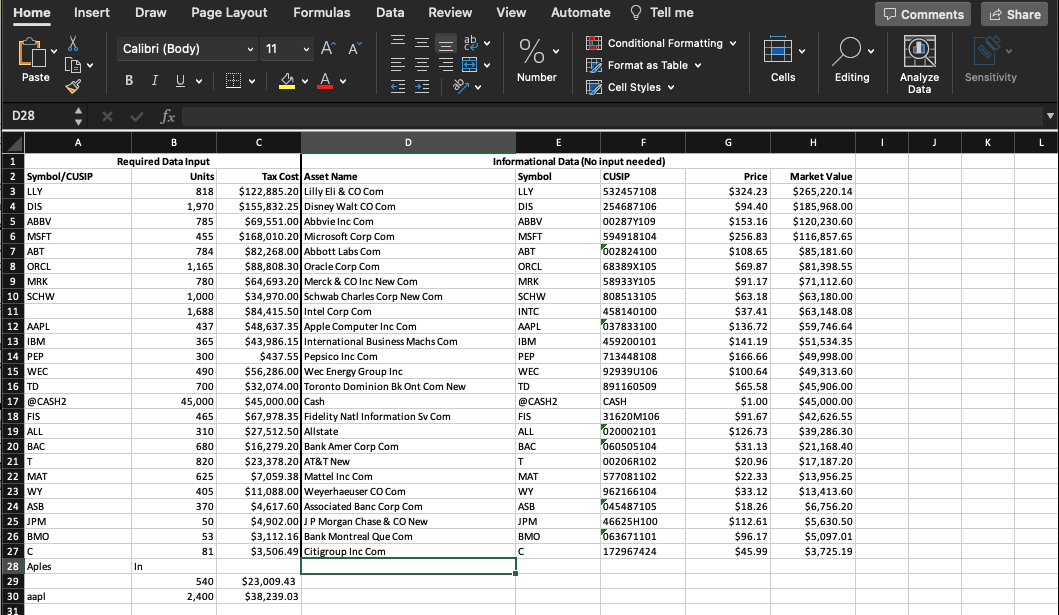The height and width of the screenshot is (615, 1059).
Task: Center text horizontally
Action: [x=422, y=65]
